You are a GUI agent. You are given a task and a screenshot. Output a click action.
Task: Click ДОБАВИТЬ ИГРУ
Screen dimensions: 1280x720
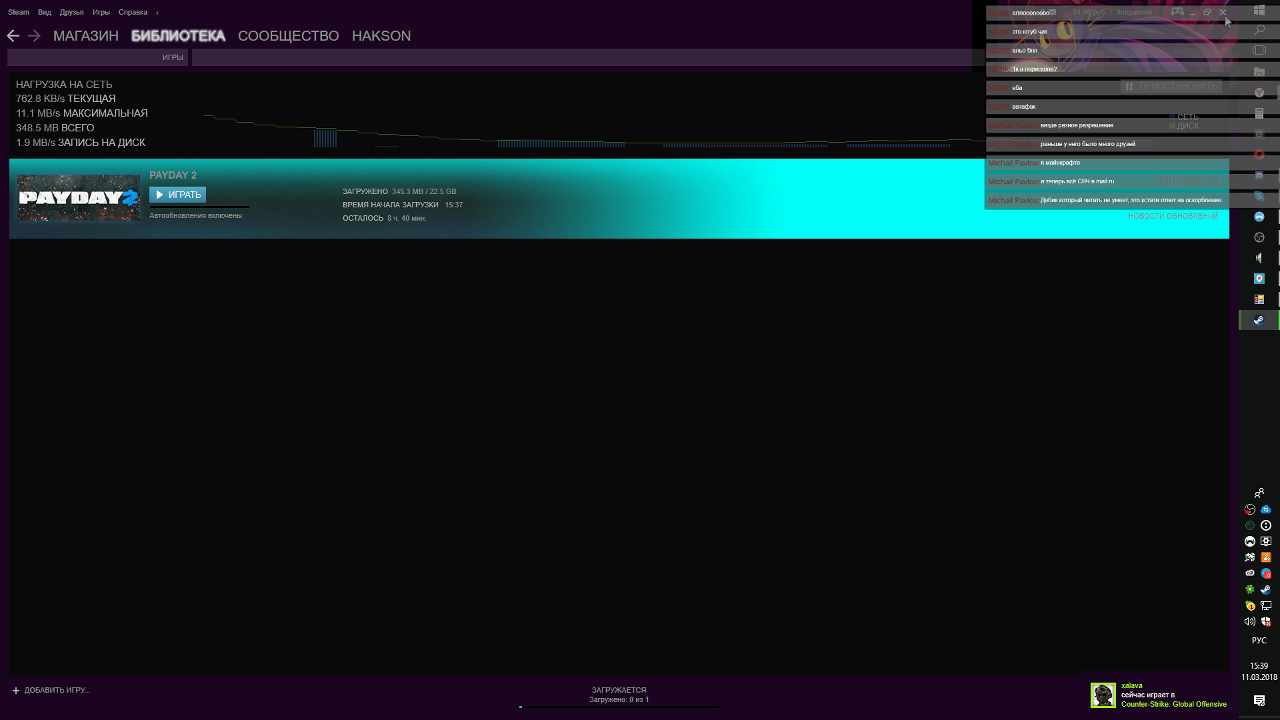point(56,690)
